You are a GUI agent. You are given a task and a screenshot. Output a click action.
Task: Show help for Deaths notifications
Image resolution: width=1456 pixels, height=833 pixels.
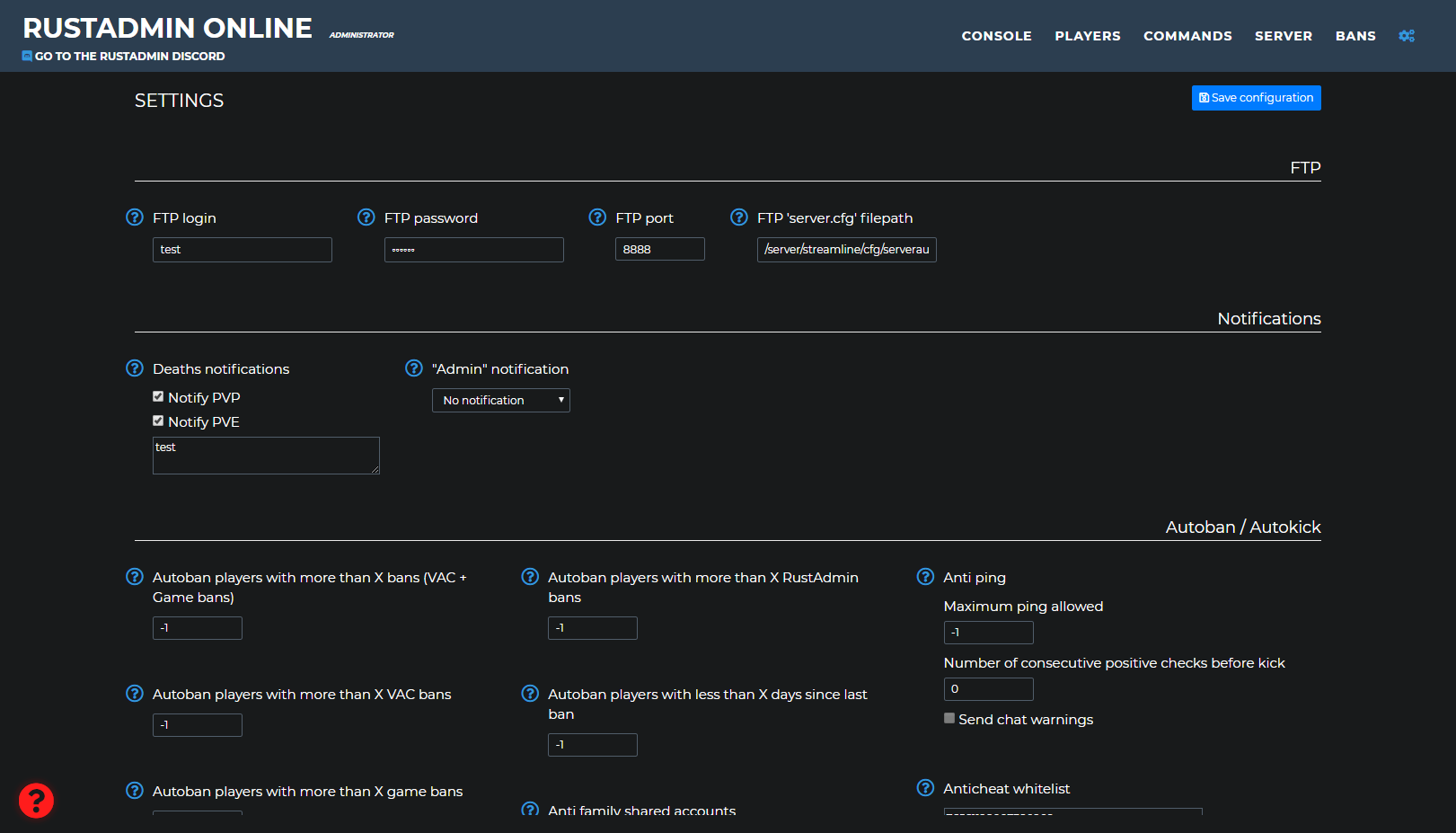click(x=135, y=368)
